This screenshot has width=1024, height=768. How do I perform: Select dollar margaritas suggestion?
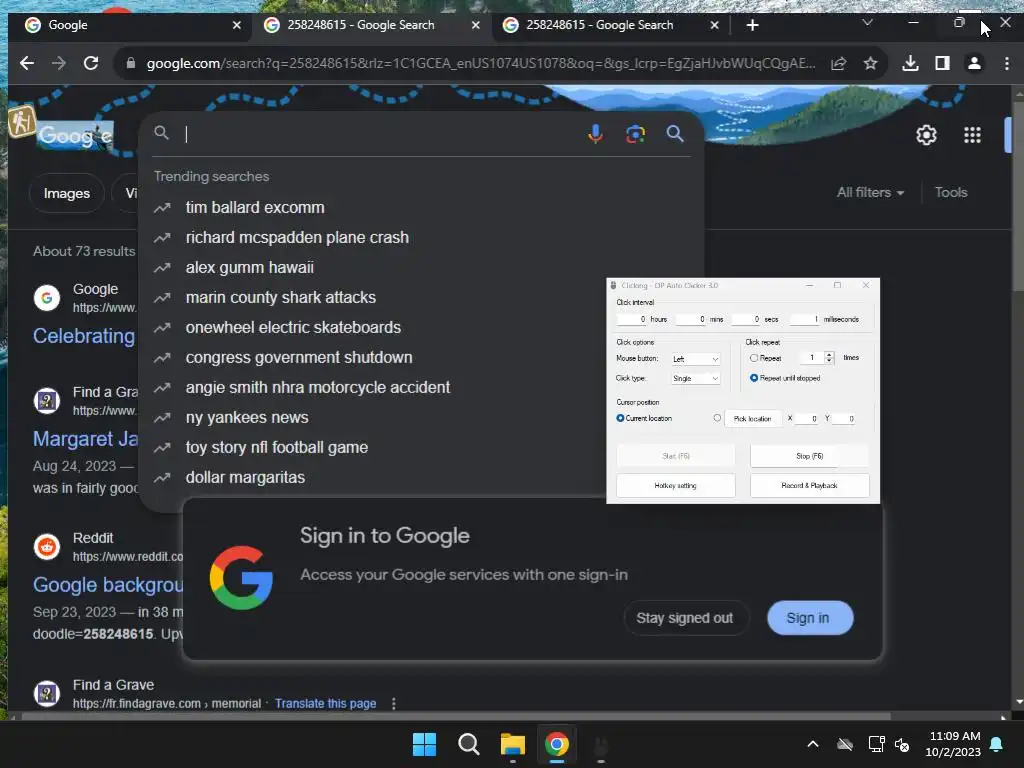245,477
